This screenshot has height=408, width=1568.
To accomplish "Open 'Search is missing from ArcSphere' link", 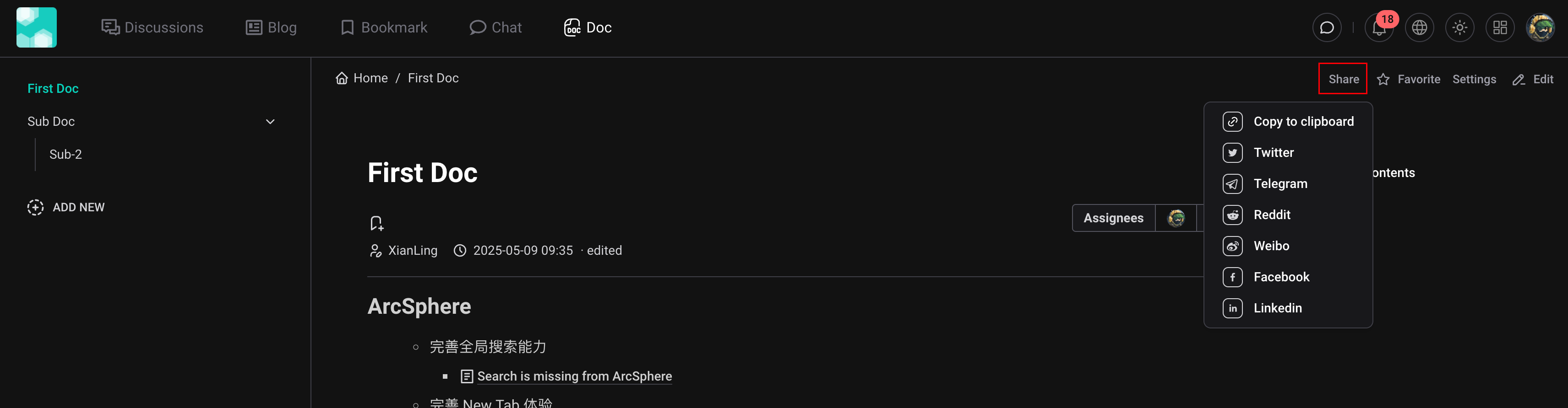I will point(574,376).
